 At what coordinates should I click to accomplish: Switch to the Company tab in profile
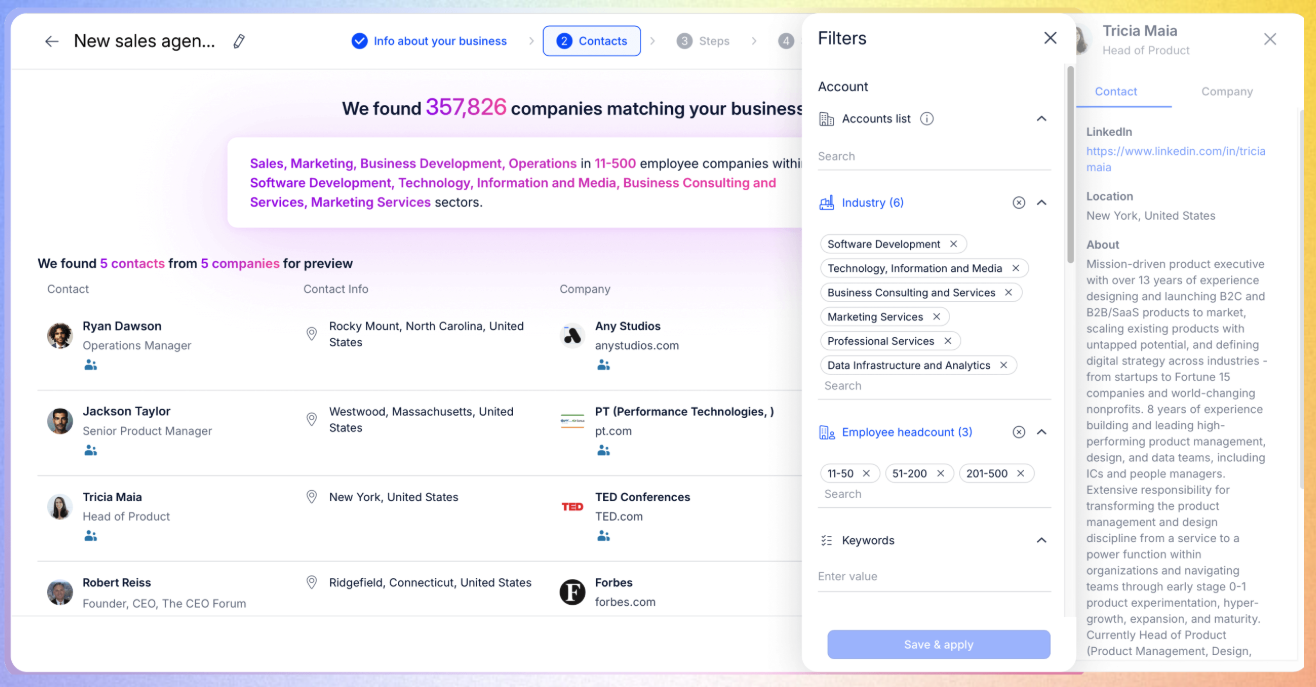(x=1227, y=91)
